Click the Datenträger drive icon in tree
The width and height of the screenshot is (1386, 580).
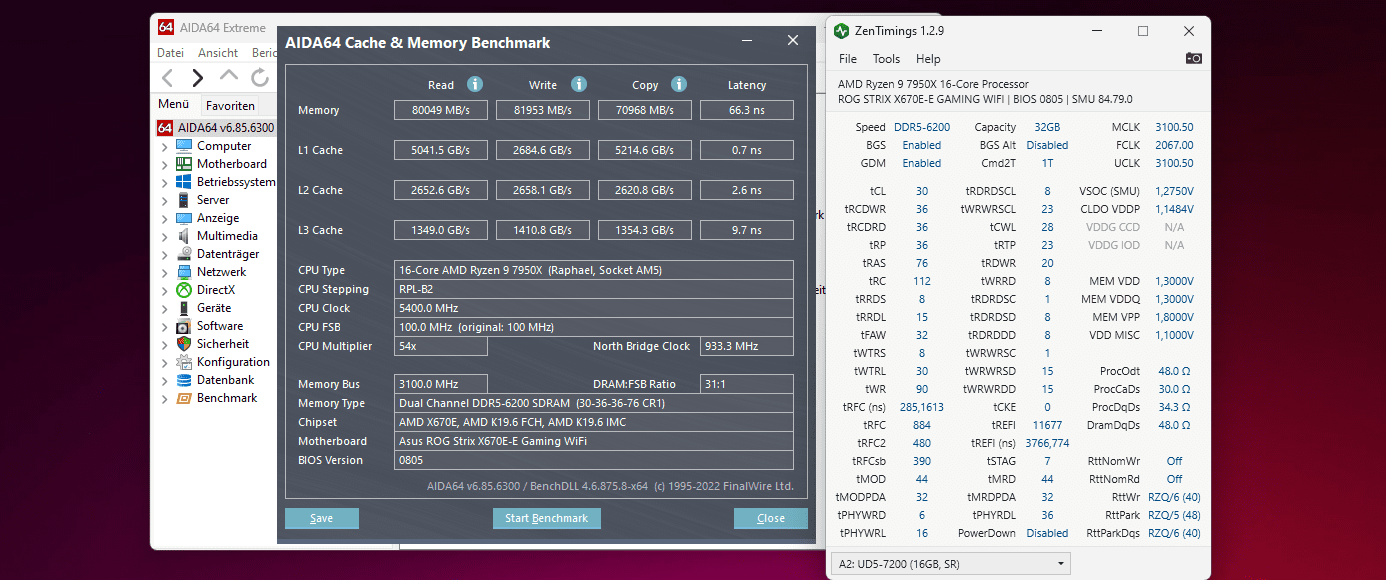(184, 254)
